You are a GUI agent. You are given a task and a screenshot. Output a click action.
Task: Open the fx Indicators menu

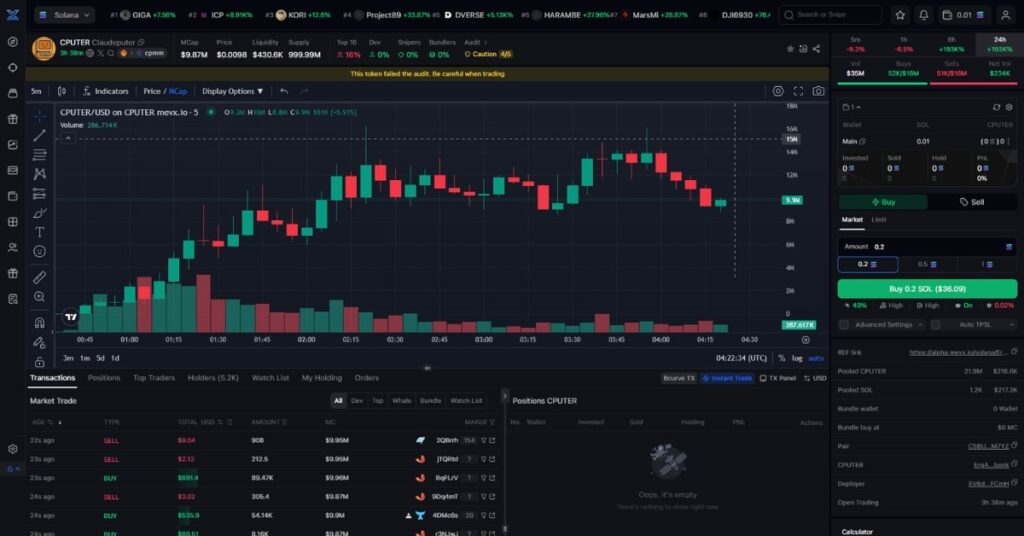coord(106,91)
